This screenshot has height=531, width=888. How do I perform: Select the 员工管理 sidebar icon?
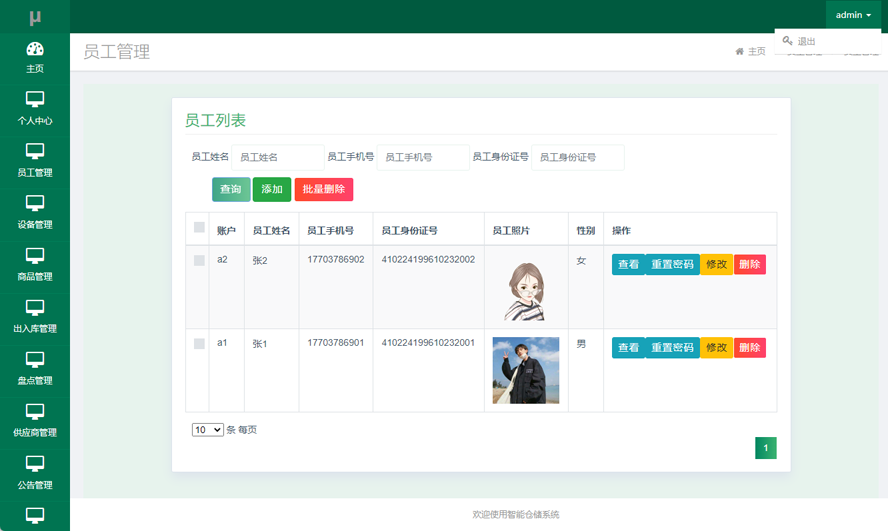pyautogui.click(x=35, y=151)
